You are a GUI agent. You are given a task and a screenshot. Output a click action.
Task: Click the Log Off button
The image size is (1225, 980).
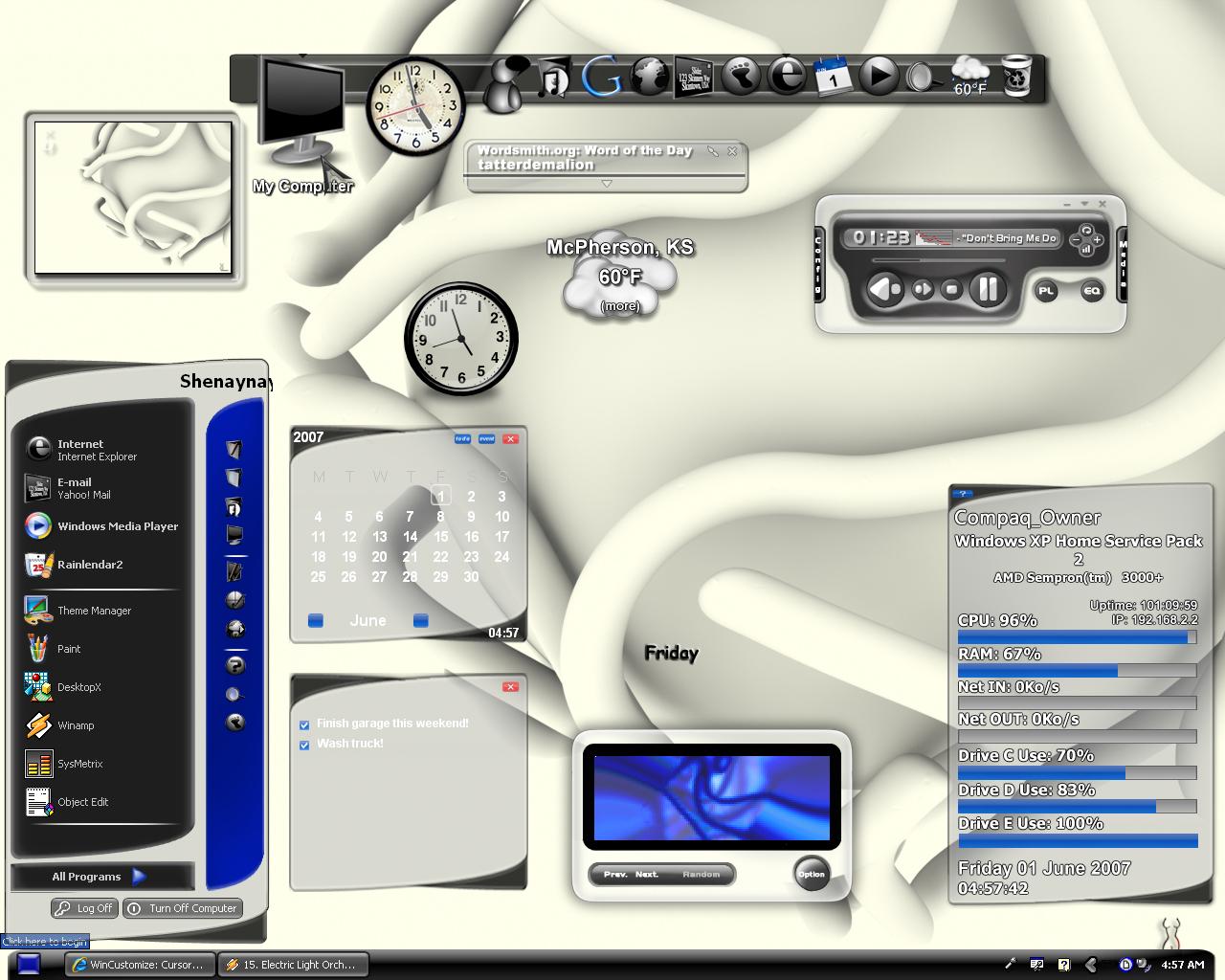[x=84, y=908]
